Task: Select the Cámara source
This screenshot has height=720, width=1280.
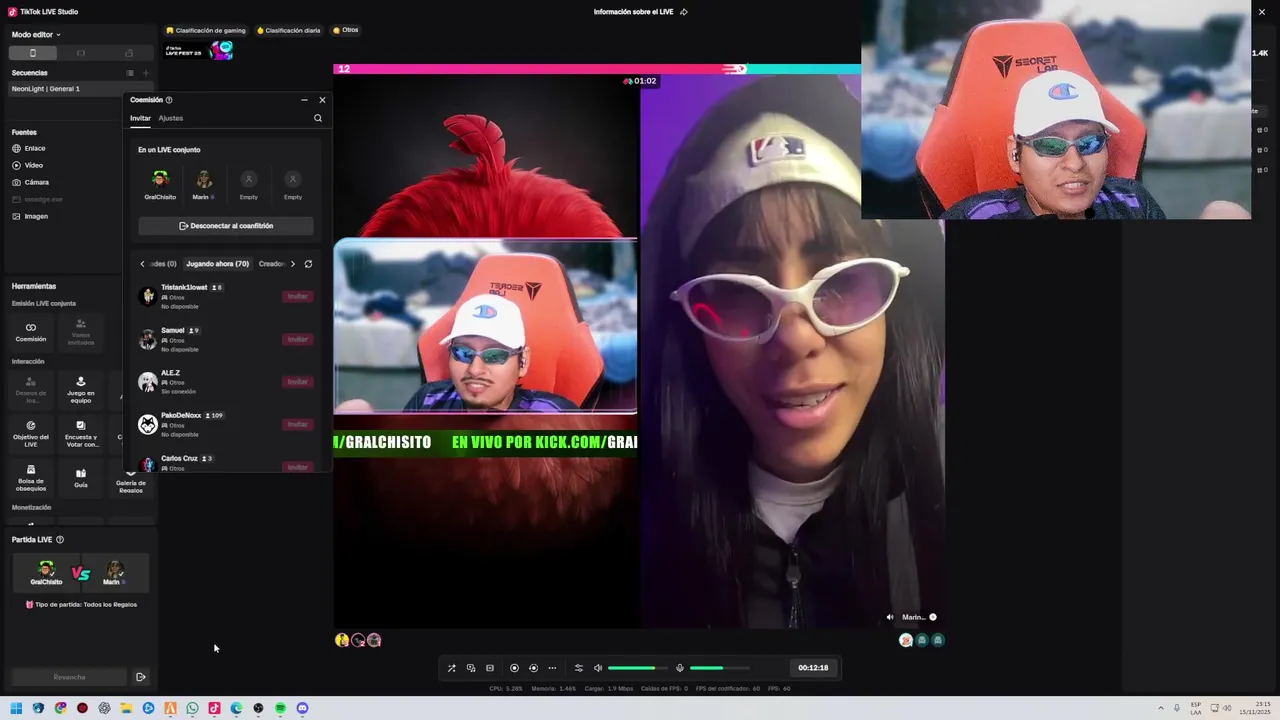Action: click(x=31, y=182)
